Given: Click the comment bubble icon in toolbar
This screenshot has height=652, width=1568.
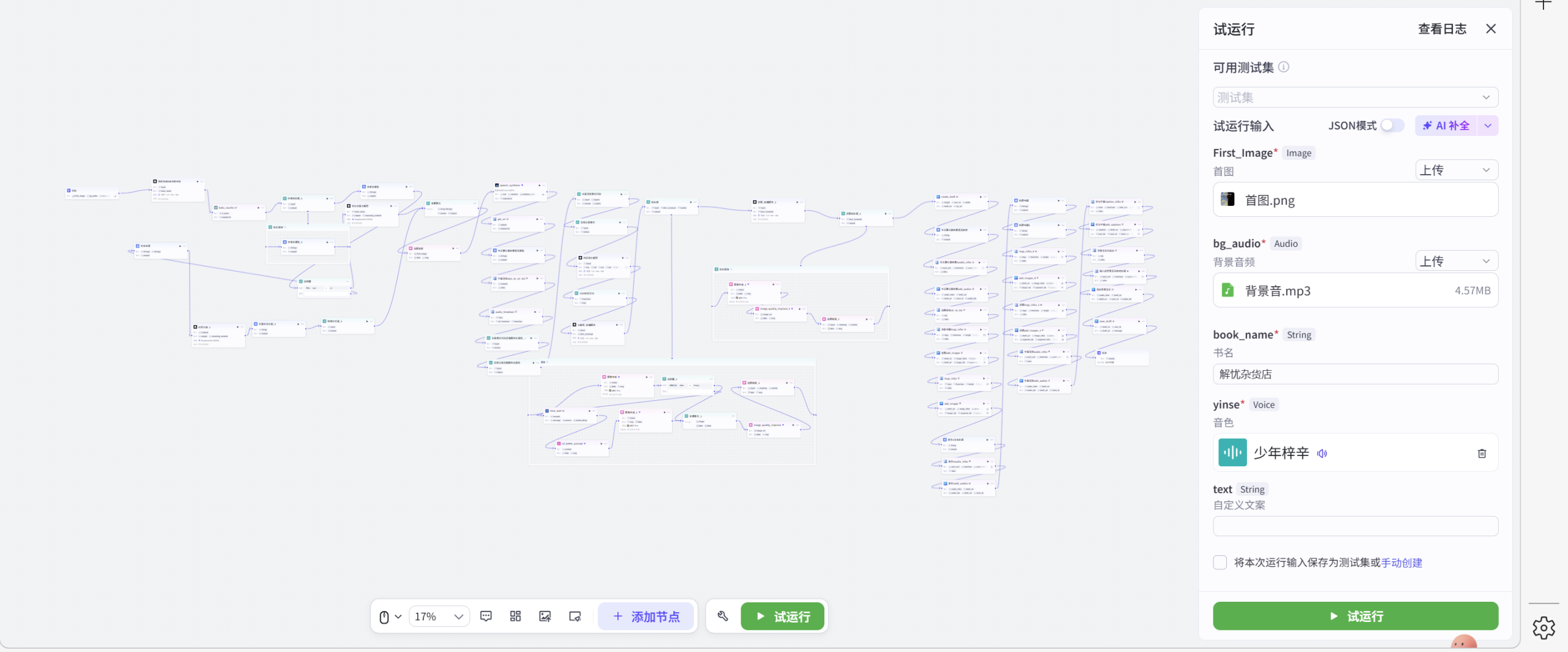Looking at the screenshot, I should click(x=486, y=616).
